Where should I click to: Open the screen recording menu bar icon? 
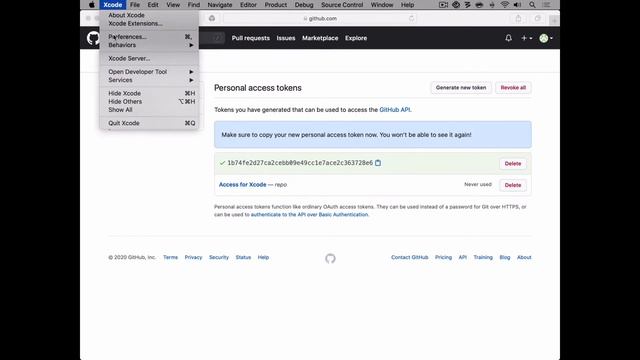pos(443,5)
